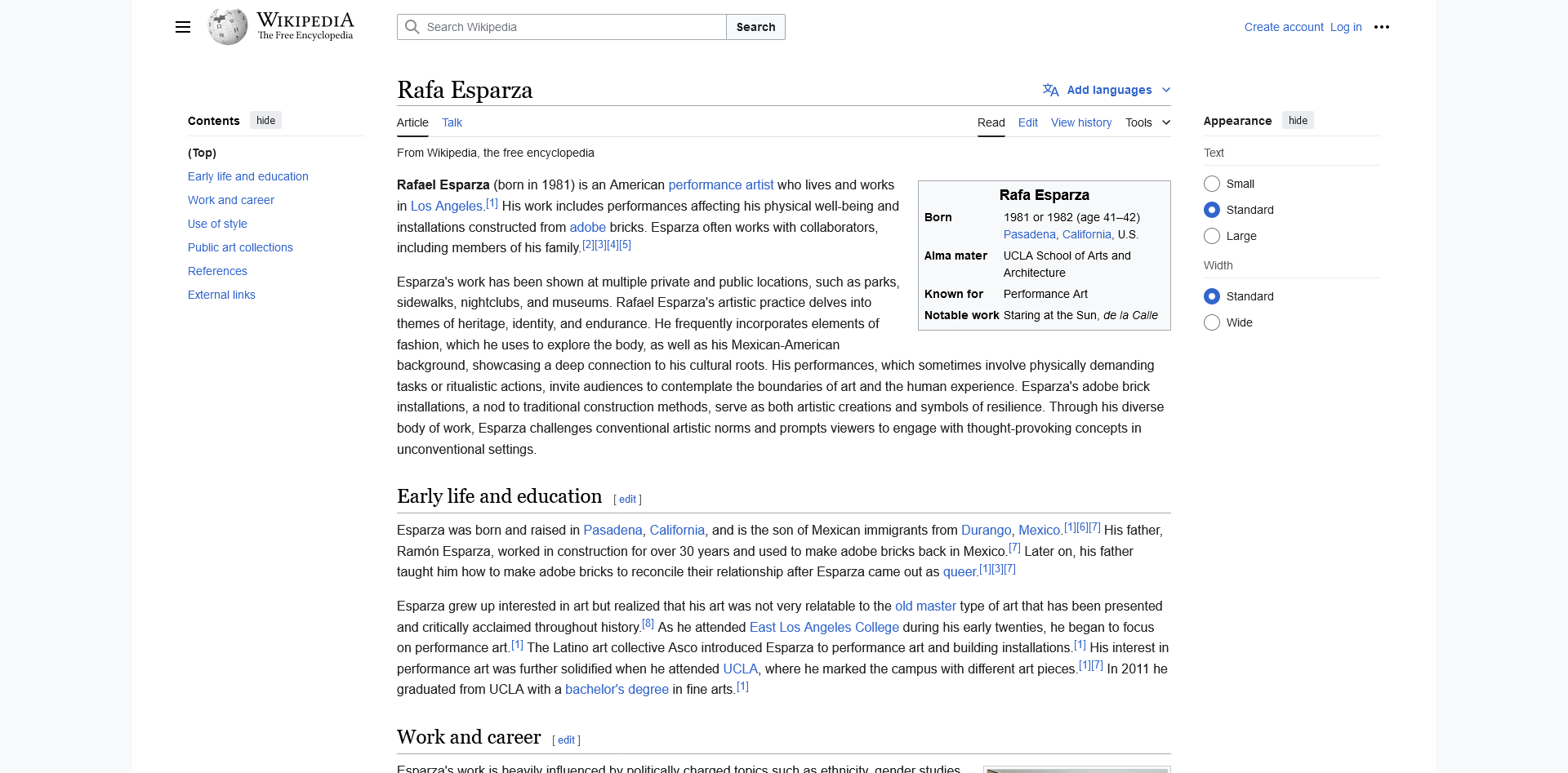
Task: Focus the Search Wikipedia input field
Action: tap(572, 27)
